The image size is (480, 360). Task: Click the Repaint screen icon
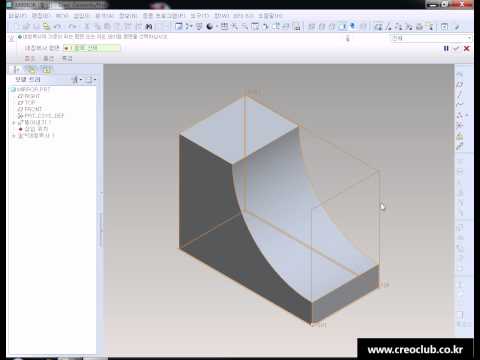tap(179, 27)
